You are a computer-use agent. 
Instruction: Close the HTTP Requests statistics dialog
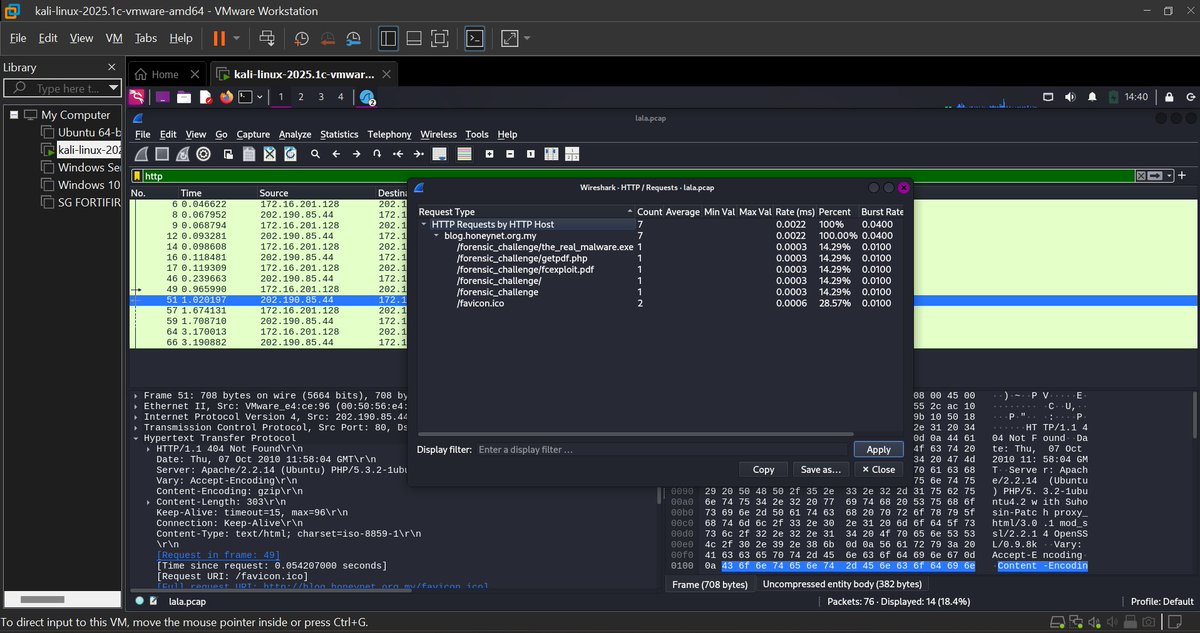[877, 469]
